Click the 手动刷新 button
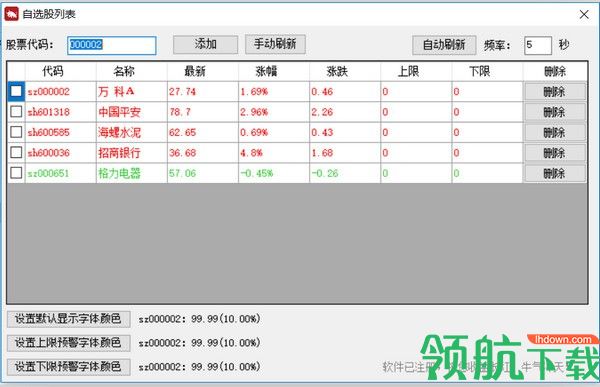The height and width of the screenshot is (387, 600). (x=275, y=44)
